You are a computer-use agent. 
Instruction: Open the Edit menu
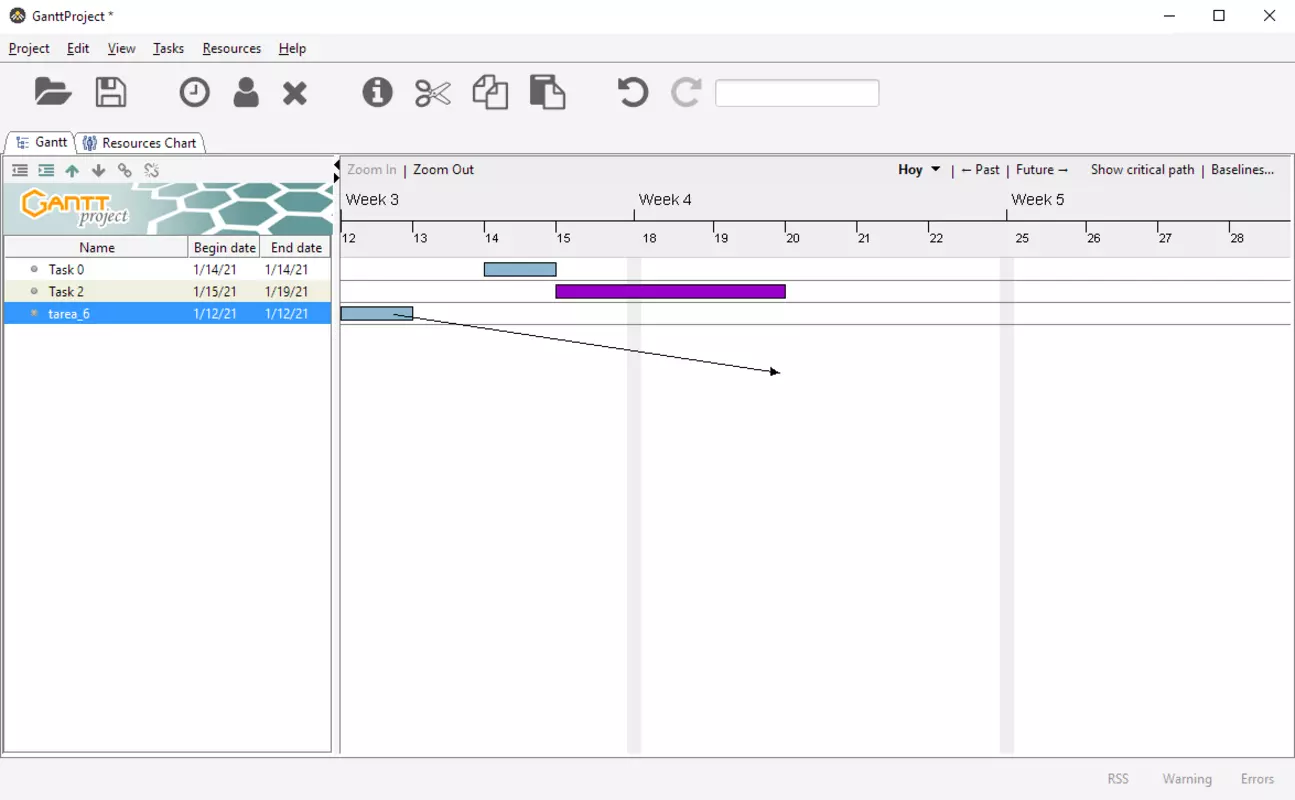tap(78, 48)
